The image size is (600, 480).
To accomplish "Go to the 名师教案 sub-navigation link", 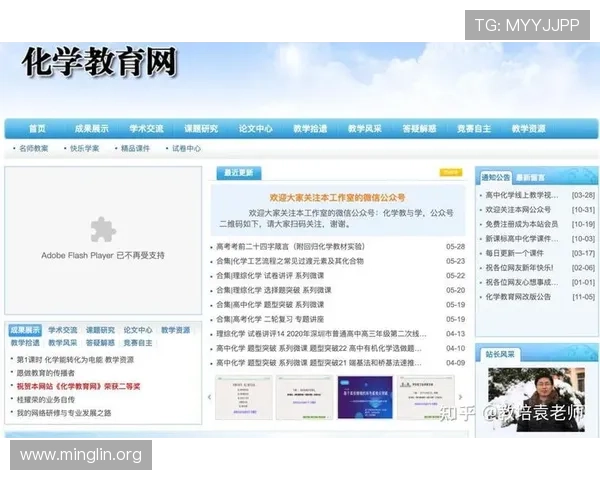I will point(34,148).
